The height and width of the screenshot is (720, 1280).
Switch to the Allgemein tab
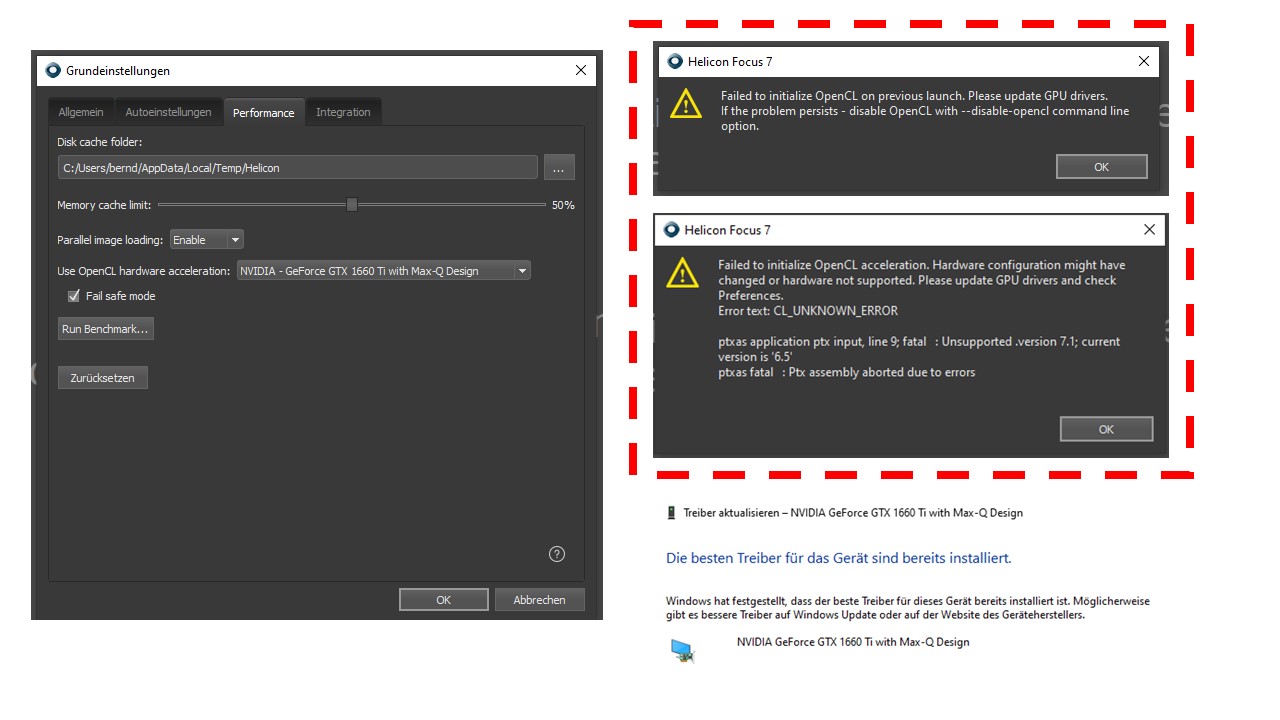point(81,112)
